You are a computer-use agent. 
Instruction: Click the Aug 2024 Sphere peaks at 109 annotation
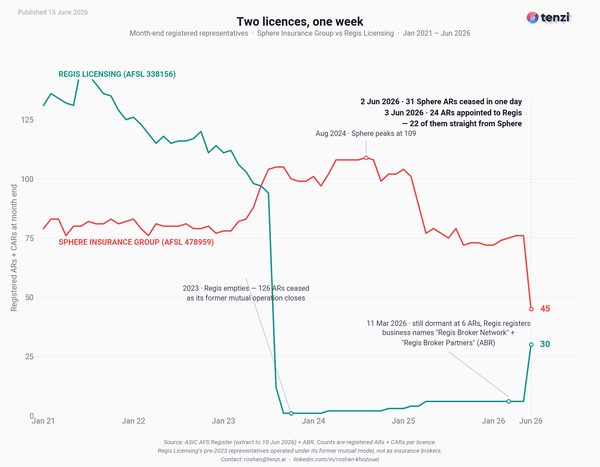pos(366,134)
